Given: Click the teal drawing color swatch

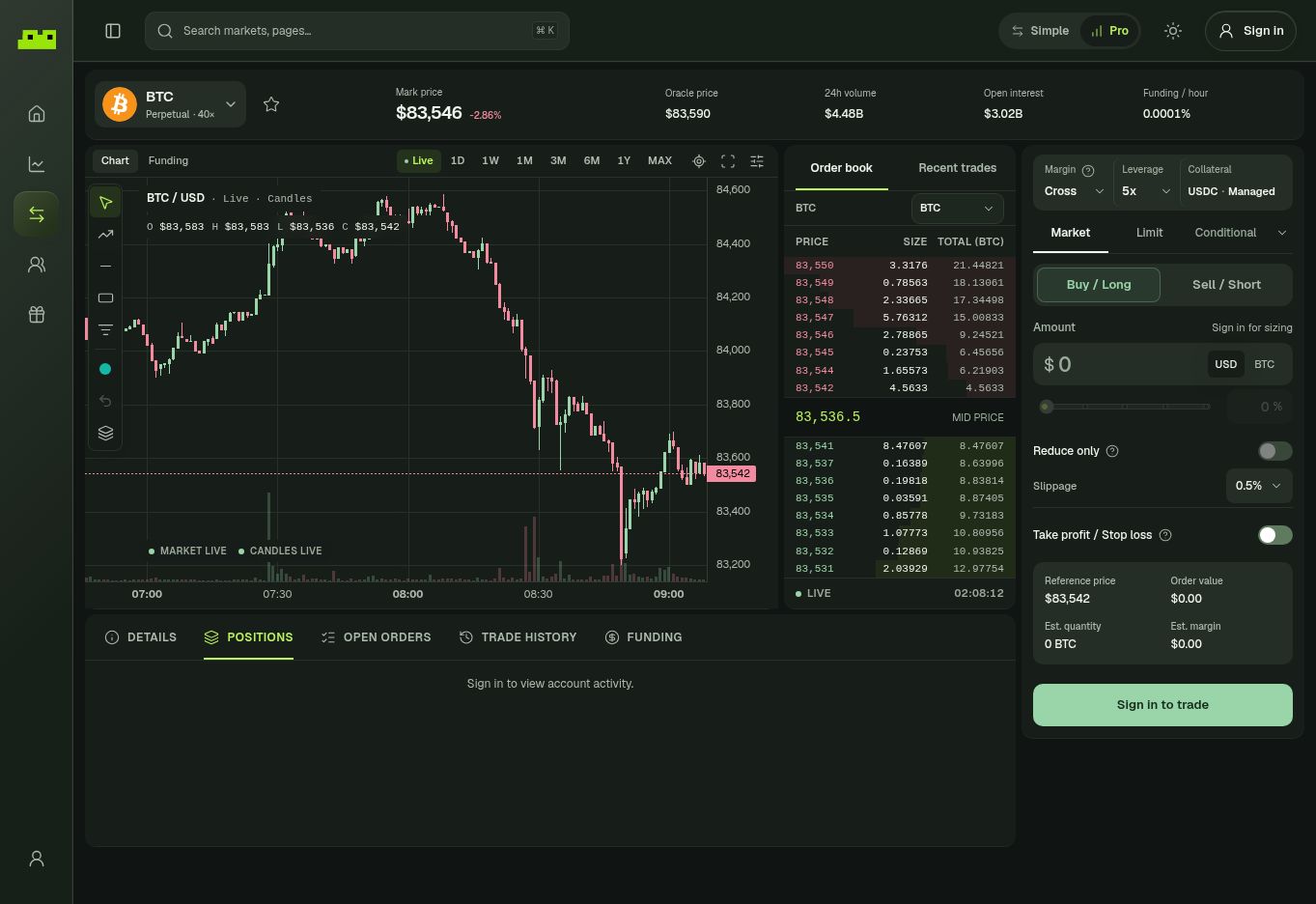Looking at the screenshot, I should click(x=105, y=369).
